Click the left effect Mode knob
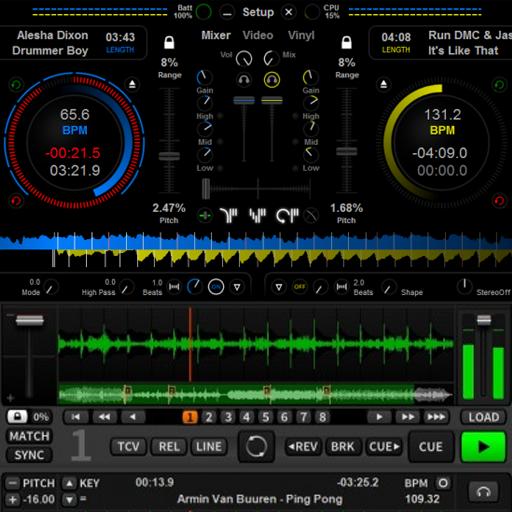Image resolution: width=512 pixels, height=512 pixels. click(x=51, y=287)
